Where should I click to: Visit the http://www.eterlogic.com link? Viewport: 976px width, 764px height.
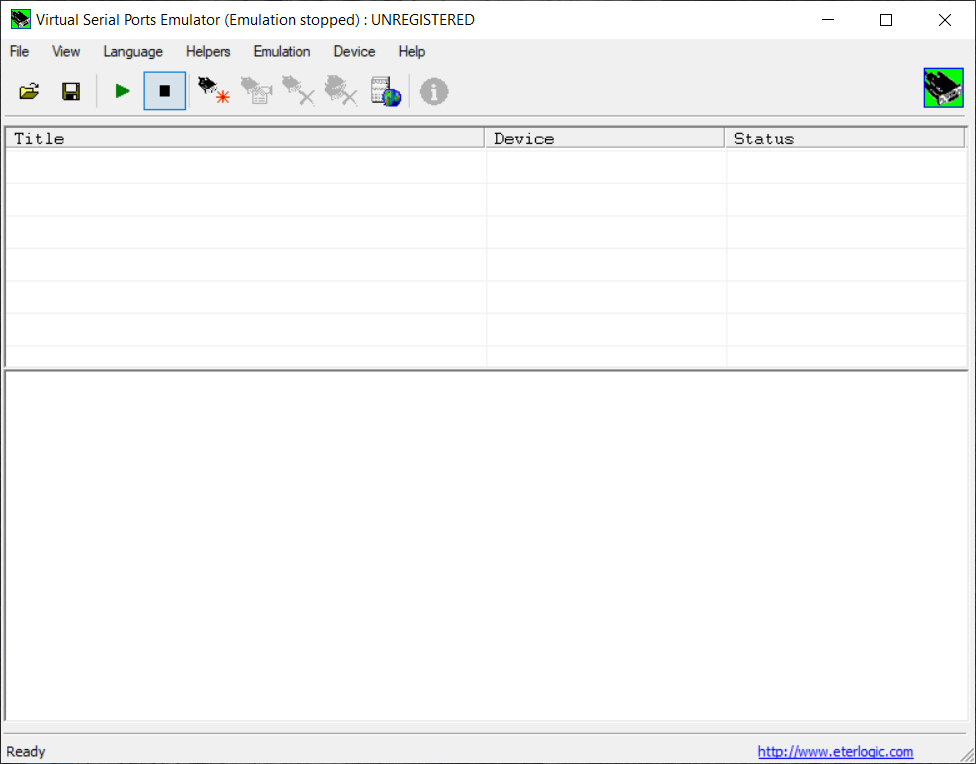pyautogui.click(x=835, y=752)
